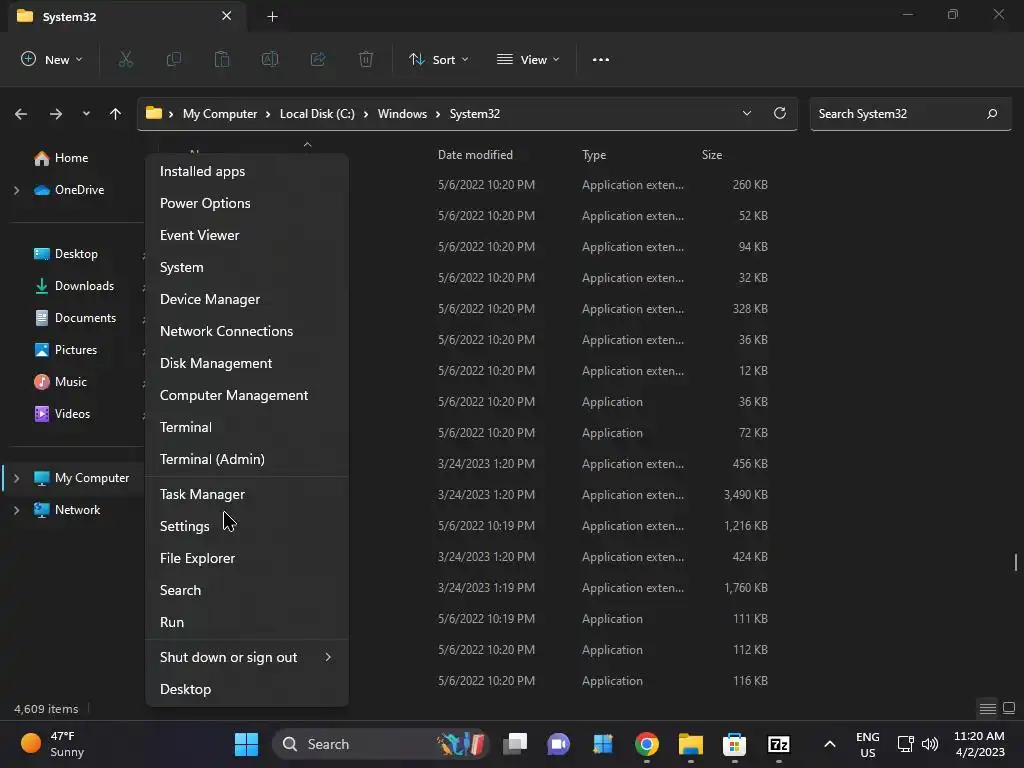Open the weather widget showing 47°F
1024x768 pixels.
(52, 744)
